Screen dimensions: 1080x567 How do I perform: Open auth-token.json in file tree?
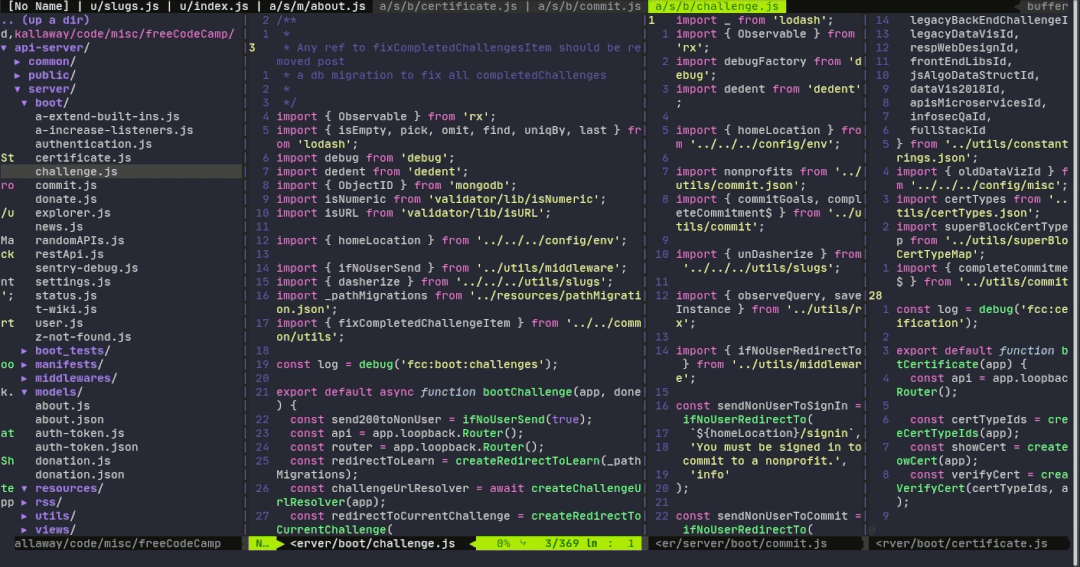tap(87, 447)
